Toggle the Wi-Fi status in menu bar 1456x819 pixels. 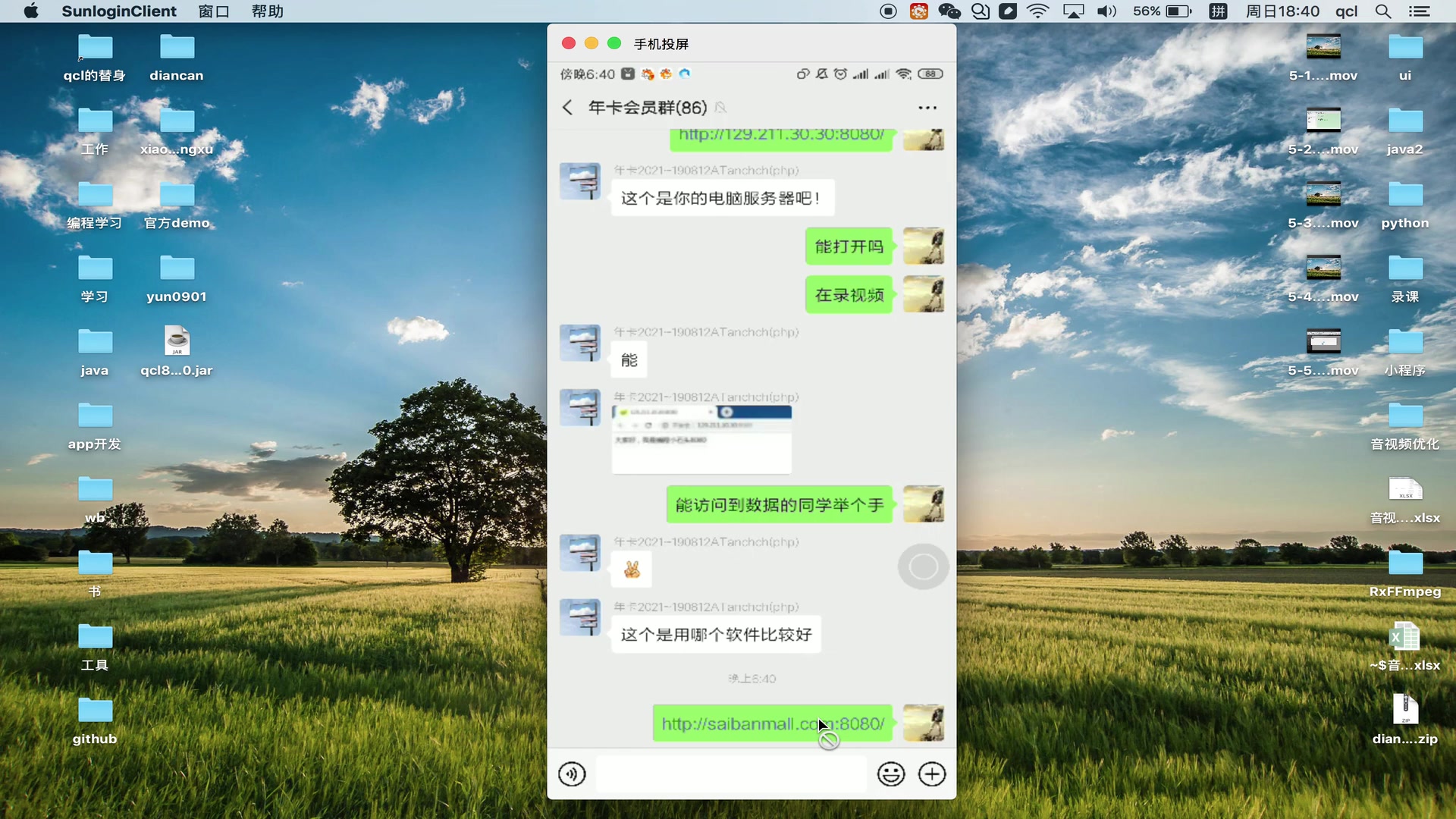[1038, 11]
